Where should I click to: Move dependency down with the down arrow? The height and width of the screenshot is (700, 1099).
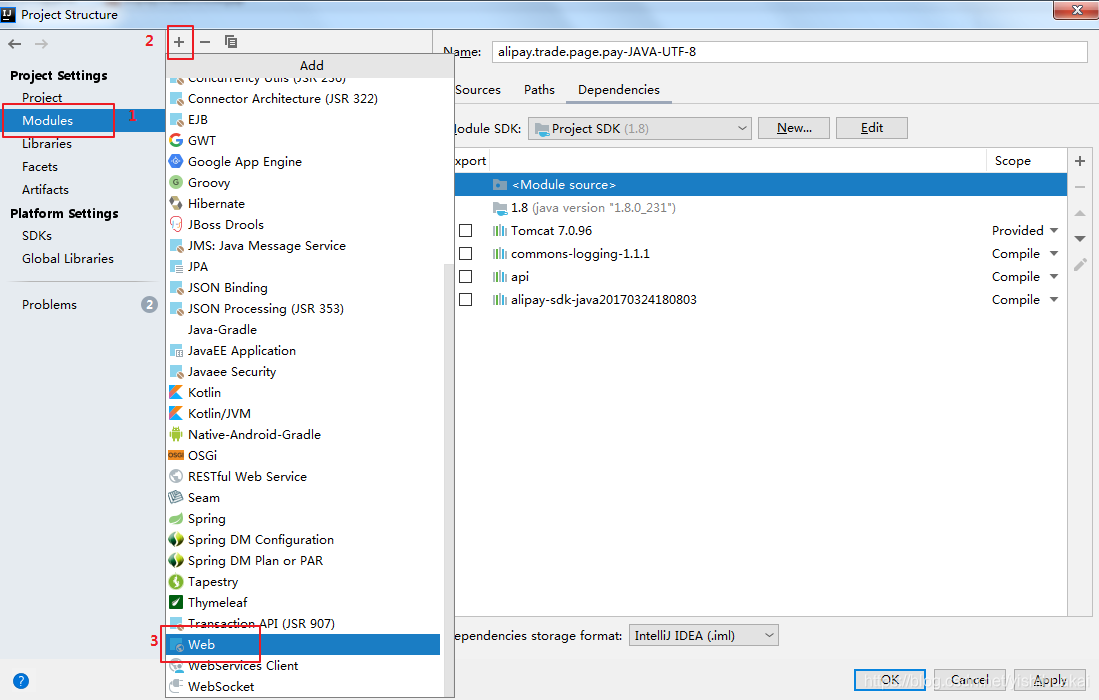tap(1080, 239)
